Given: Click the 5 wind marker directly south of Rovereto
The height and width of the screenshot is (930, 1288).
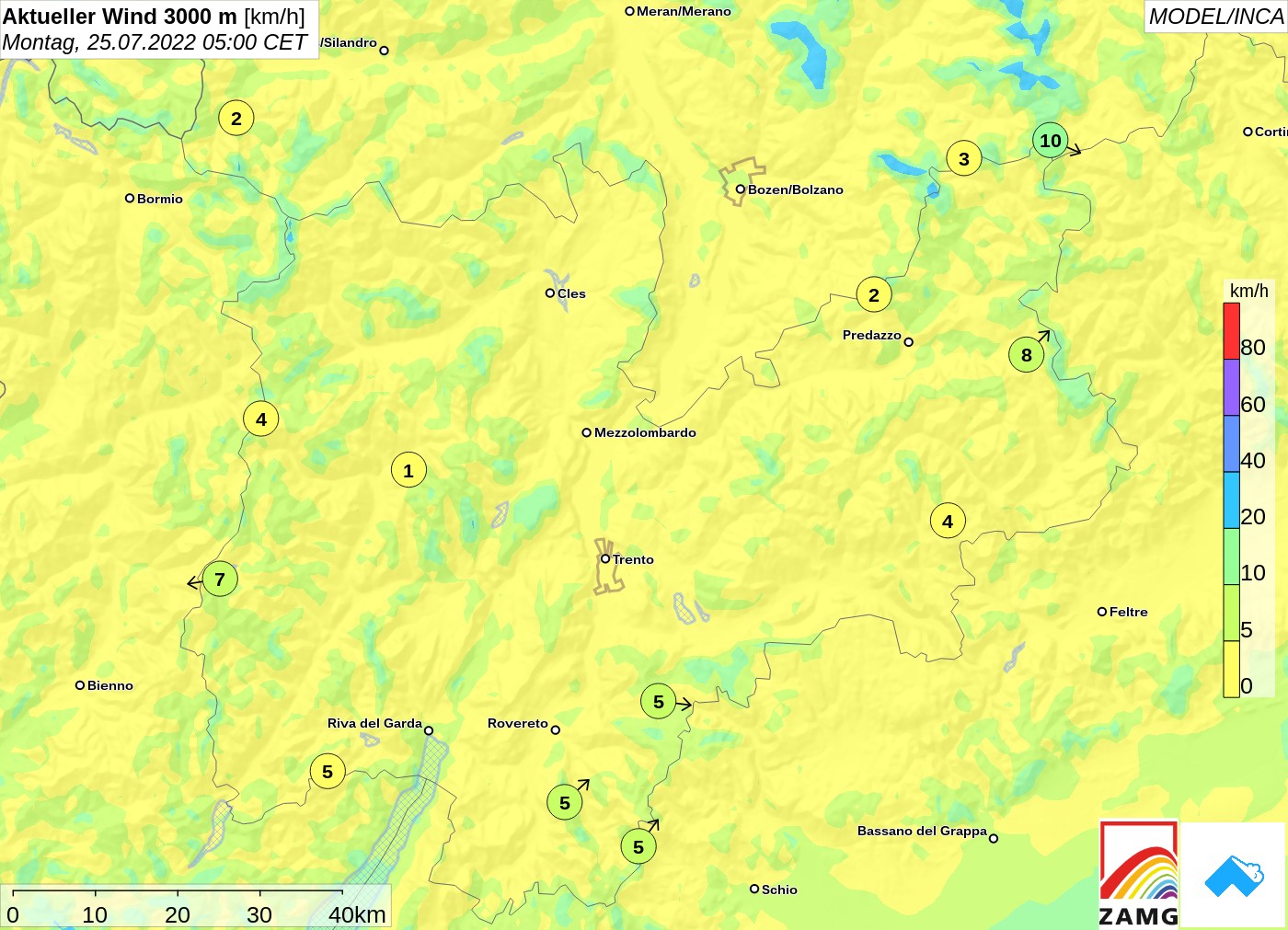Looking at the screenshot, I should (x=565, y=802).
